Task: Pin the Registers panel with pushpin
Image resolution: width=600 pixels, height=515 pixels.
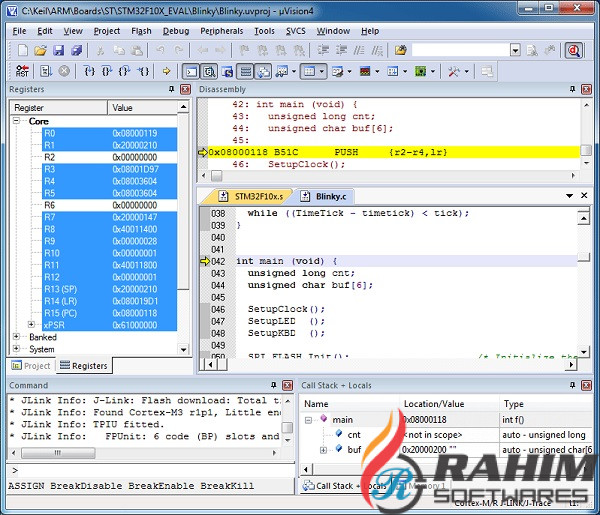Action: pyautogui.click(x=170, y=90)
